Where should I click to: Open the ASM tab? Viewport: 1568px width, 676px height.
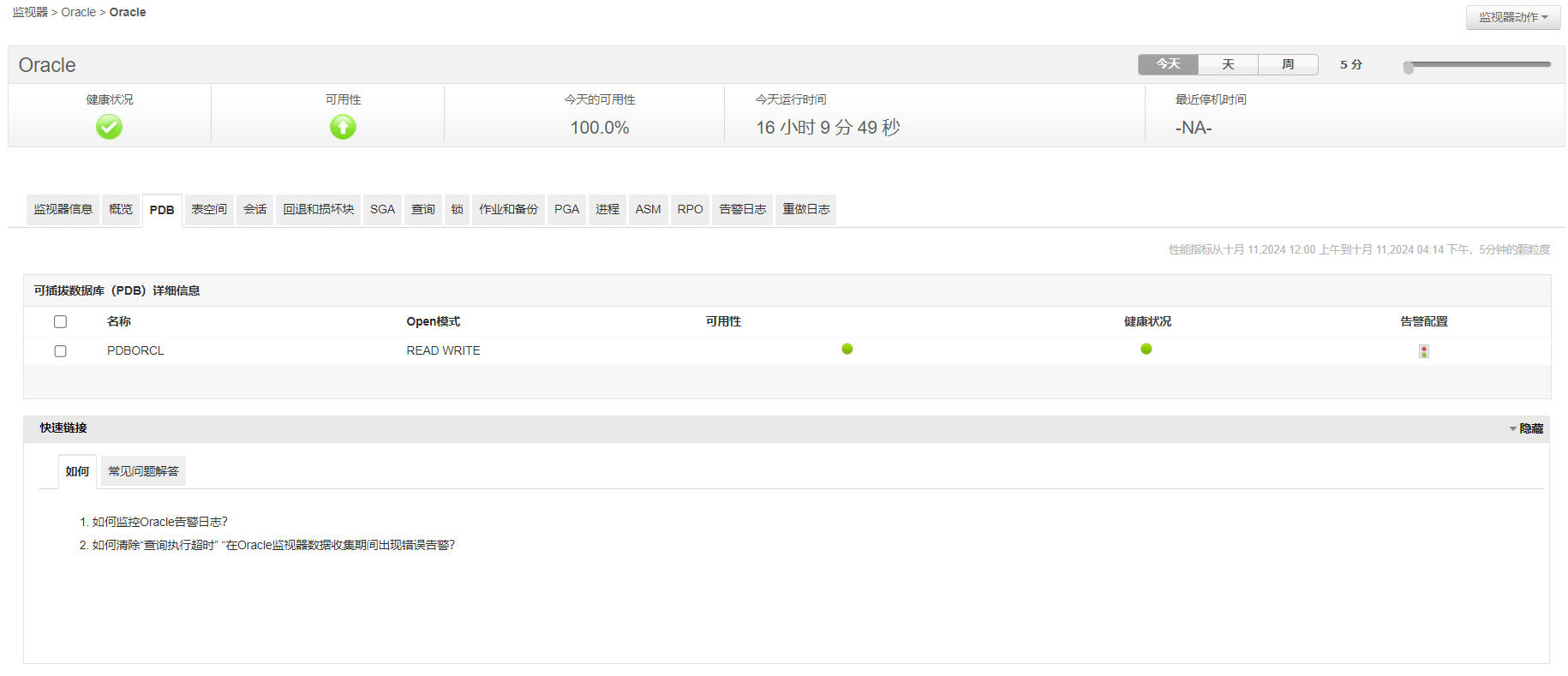(x=649, y=210)
